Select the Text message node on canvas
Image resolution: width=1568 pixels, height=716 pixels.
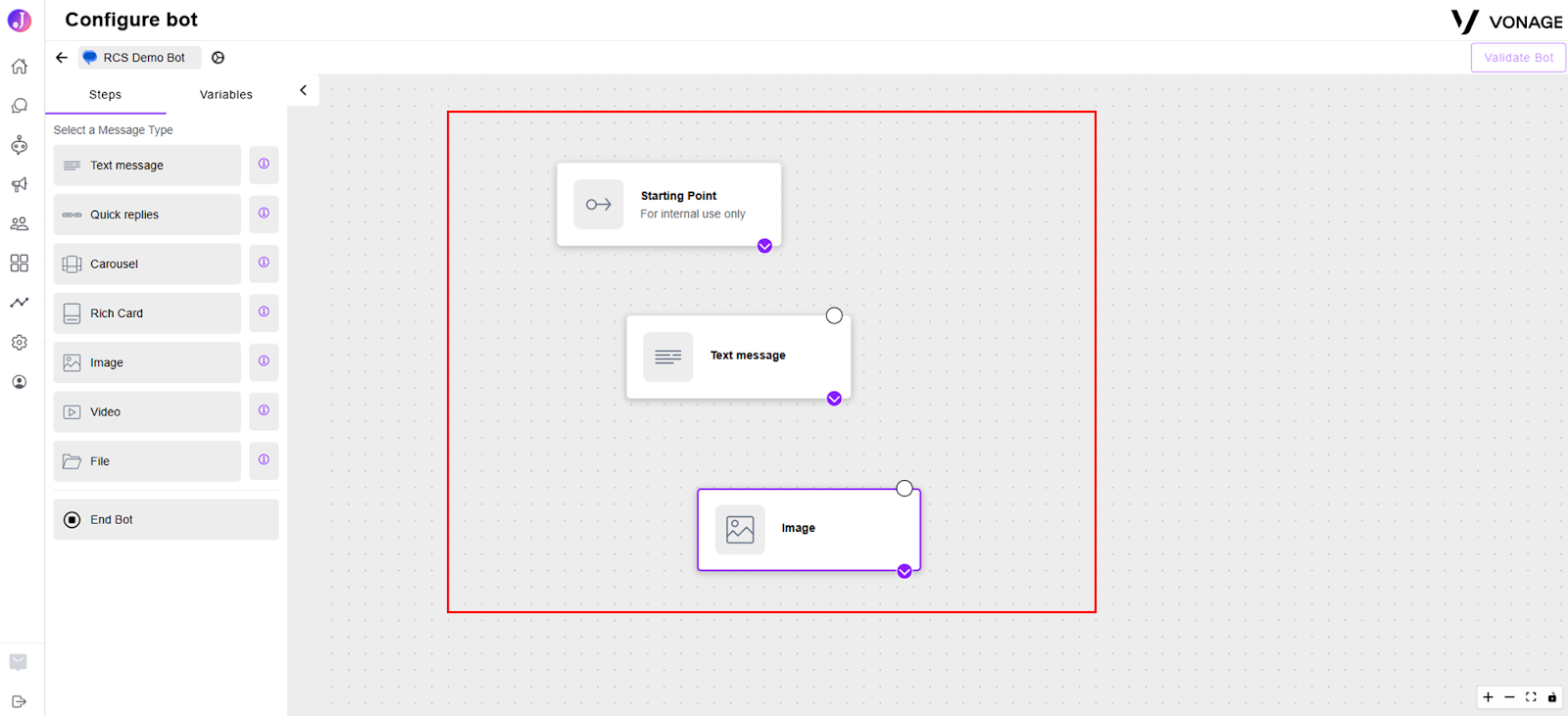pyautogui.click(x=738, y=357)
